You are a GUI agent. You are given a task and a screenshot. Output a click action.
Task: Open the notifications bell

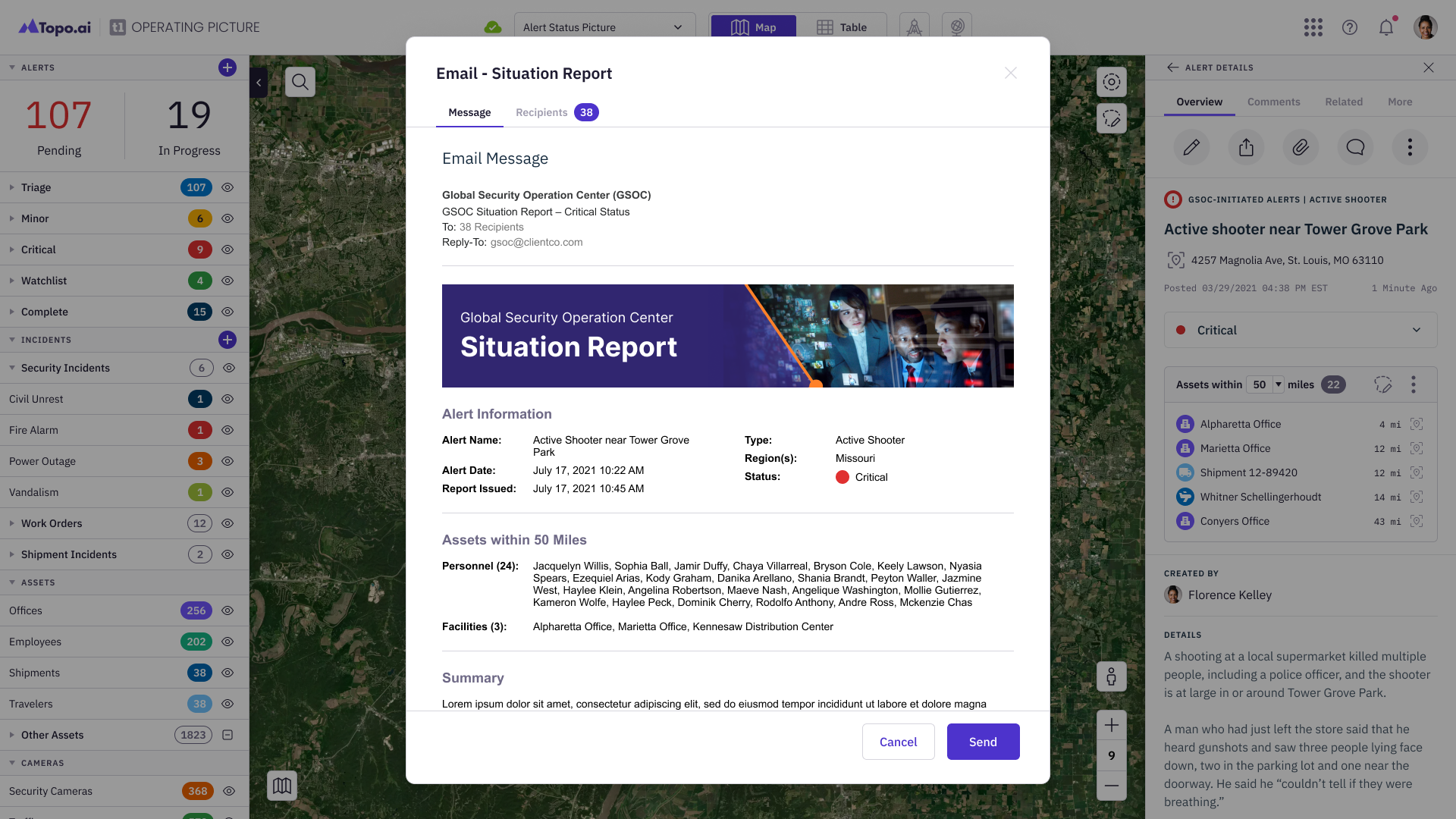coord(1386,27)
